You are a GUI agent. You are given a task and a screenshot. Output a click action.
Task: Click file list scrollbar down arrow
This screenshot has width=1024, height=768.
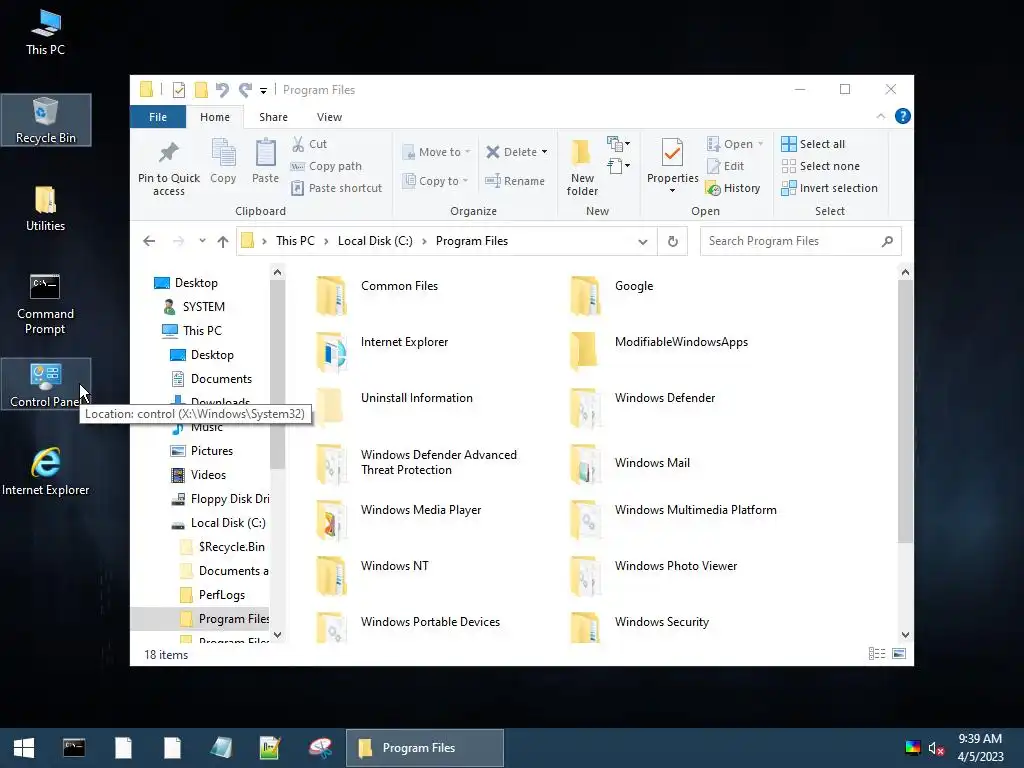pos(905,635)
